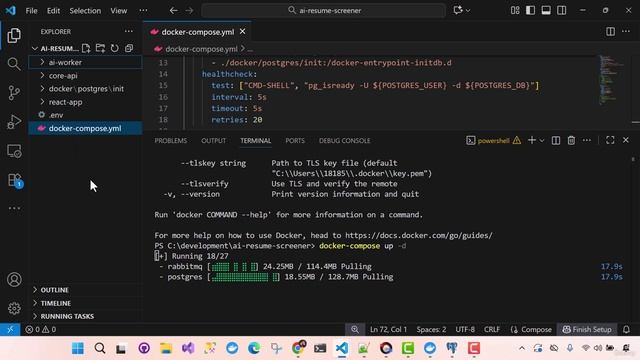
Task: Collapse all folders in explorer
Action: 129,48
